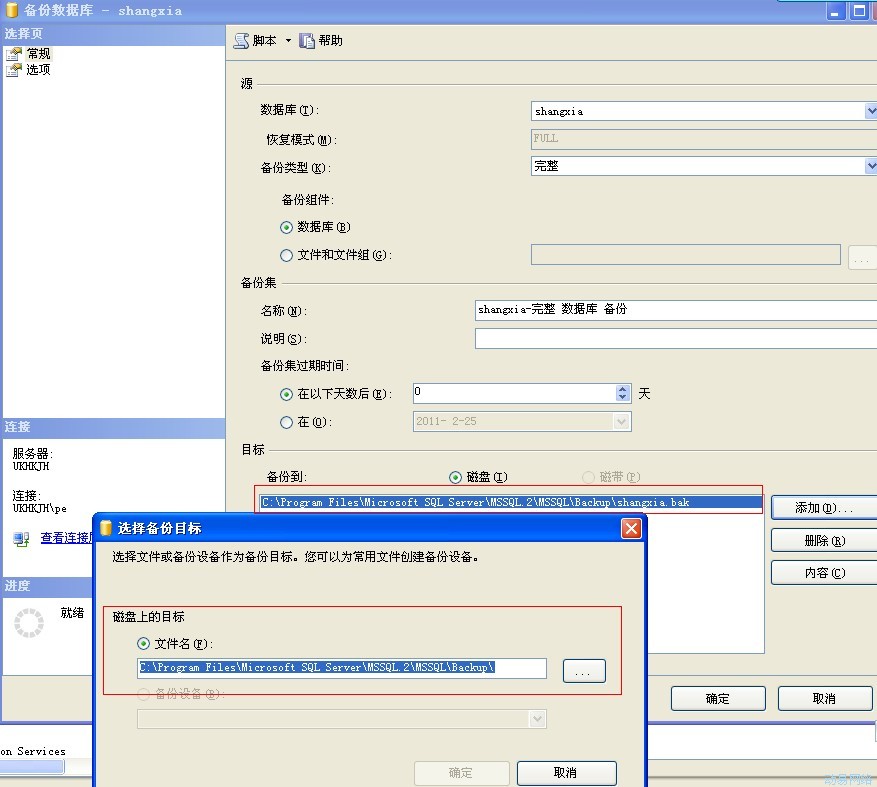Click the 添加 button
877x787 pixels.
click(x=823, y=508)
